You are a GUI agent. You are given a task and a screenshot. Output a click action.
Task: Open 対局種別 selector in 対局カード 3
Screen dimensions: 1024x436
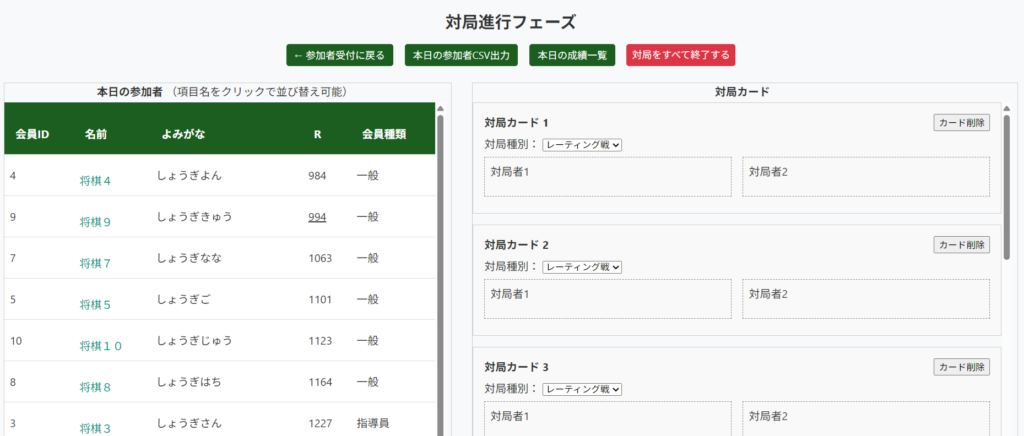pyautogui.click(x=582, y=389)
